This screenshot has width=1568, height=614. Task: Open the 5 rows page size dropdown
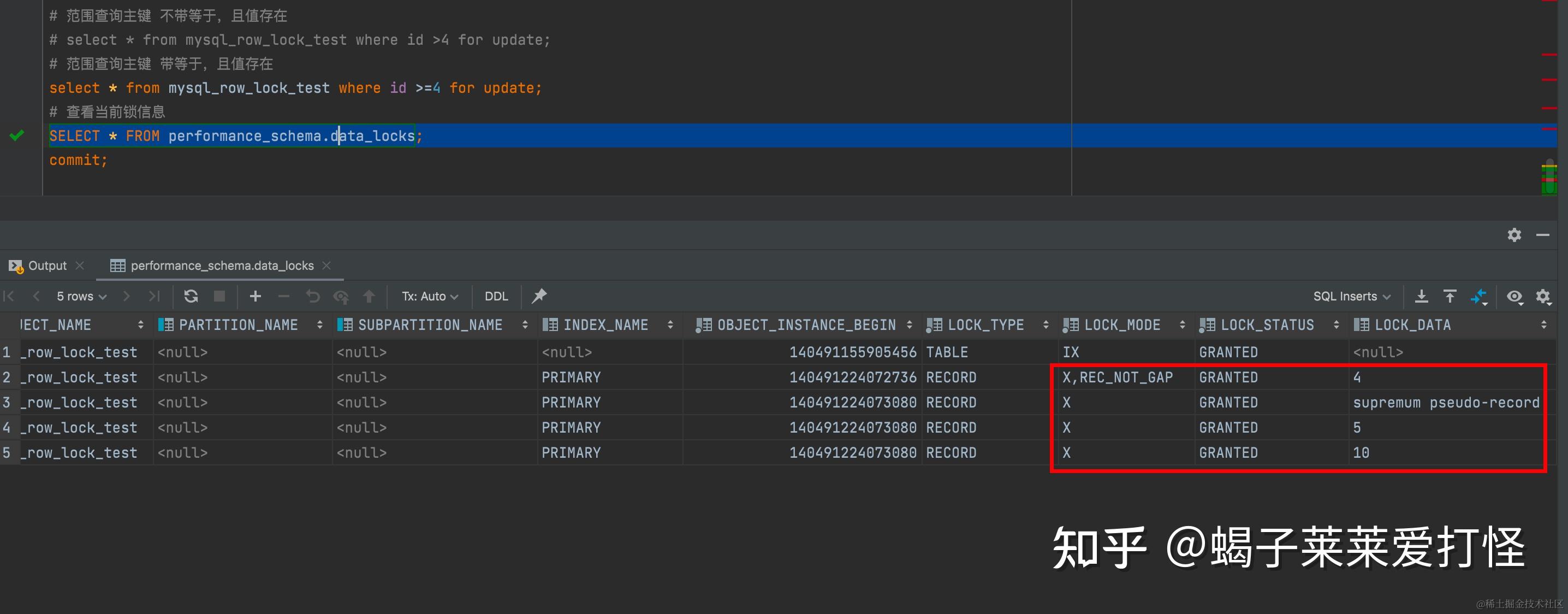coord(81,296)
